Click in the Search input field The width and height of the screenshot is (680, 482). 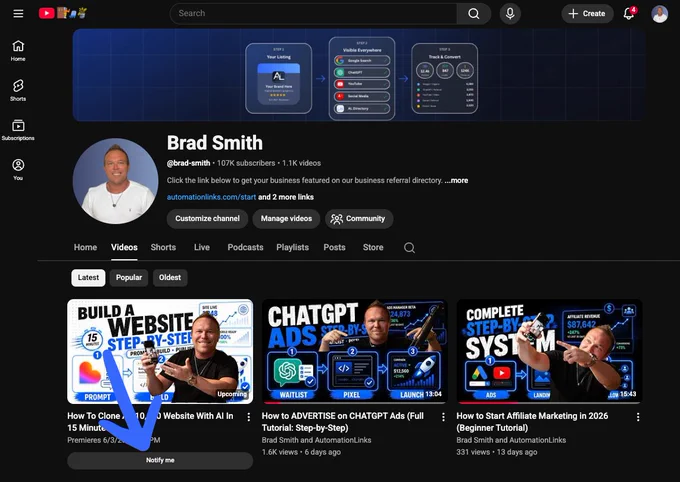tap(313, 13)
